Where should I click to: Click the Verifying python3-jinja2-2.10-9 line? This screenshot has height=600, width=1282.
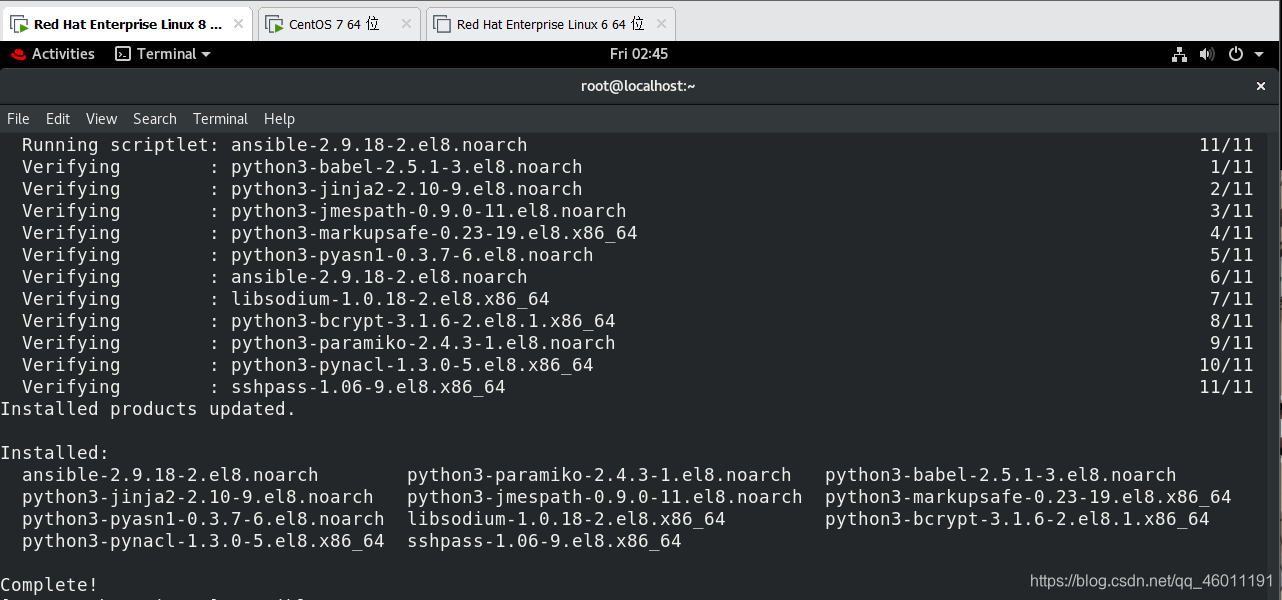coord(637,189)
